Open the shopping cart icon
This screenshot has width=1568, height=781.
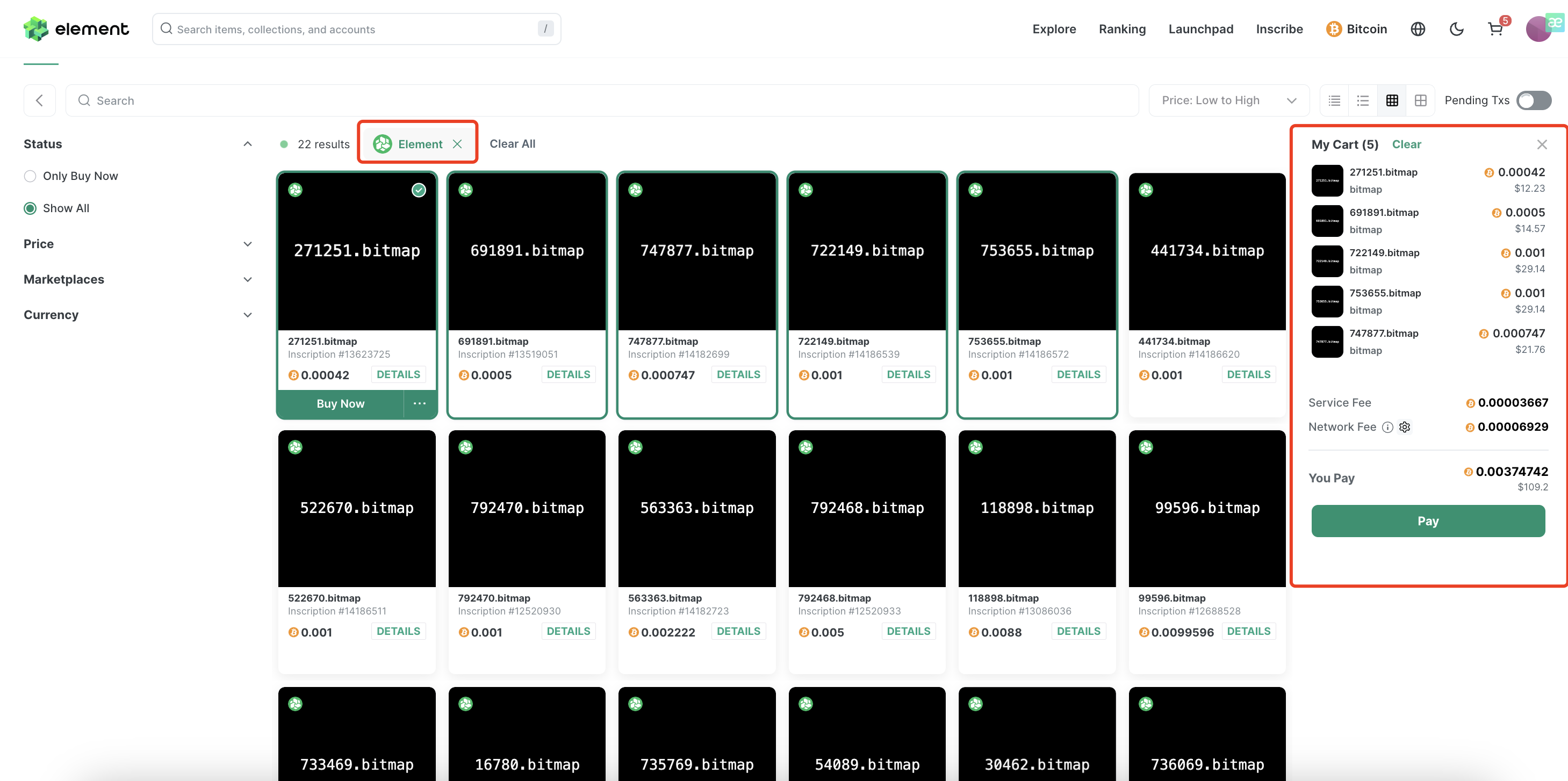[x=1495, y=29]
